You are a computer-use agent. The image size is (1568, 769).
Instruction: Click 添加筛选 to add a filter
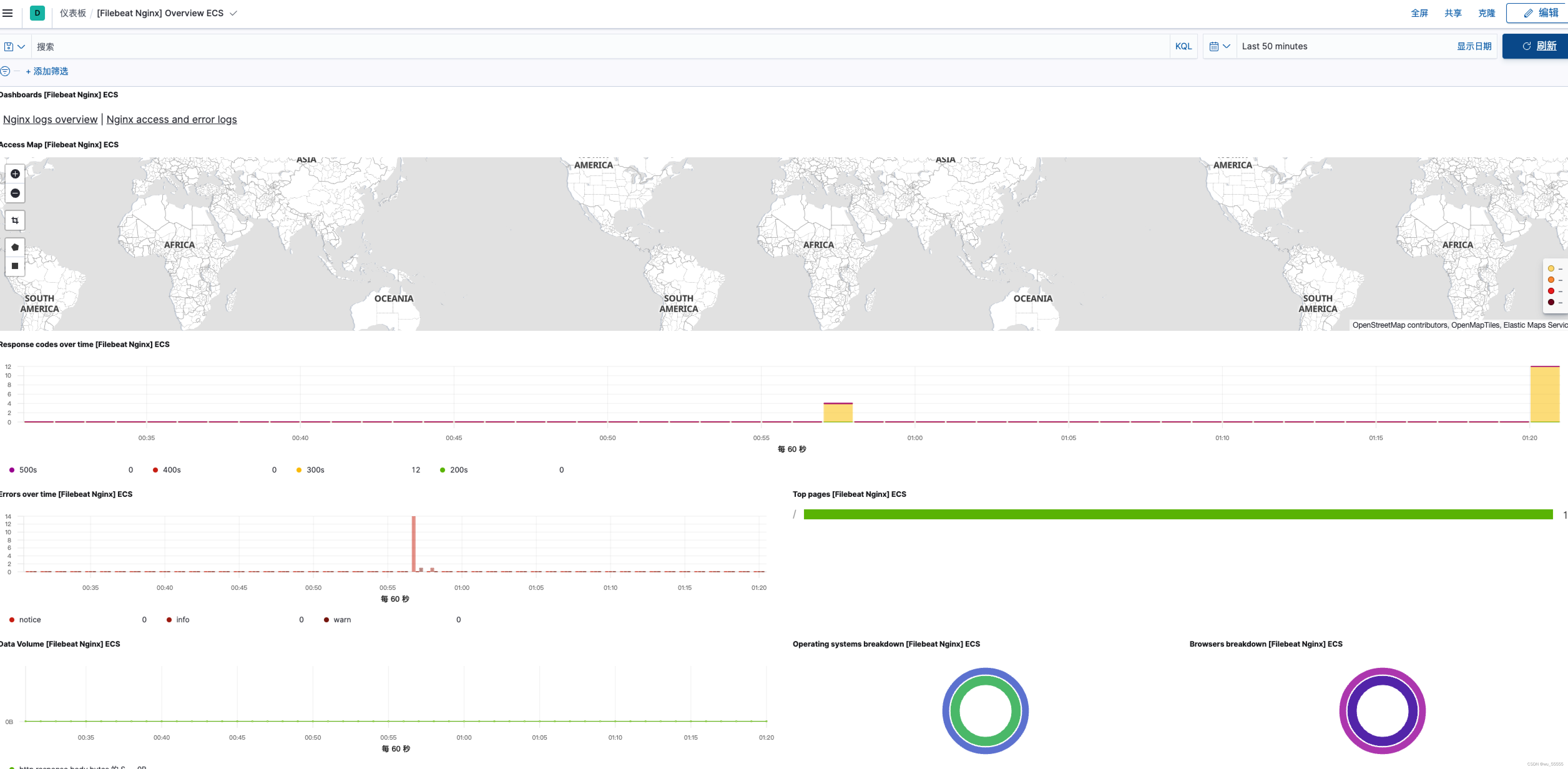pos(47,71)
